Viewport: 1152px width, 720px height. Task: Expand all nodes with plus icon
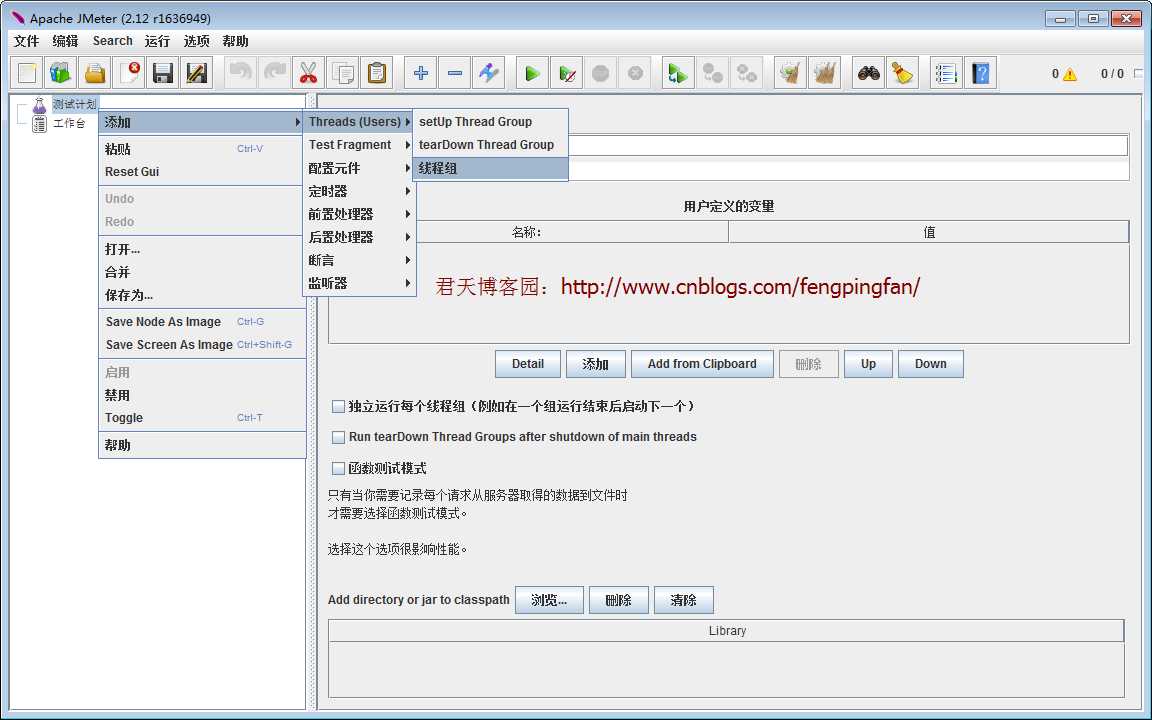click(x=421, y=73)
